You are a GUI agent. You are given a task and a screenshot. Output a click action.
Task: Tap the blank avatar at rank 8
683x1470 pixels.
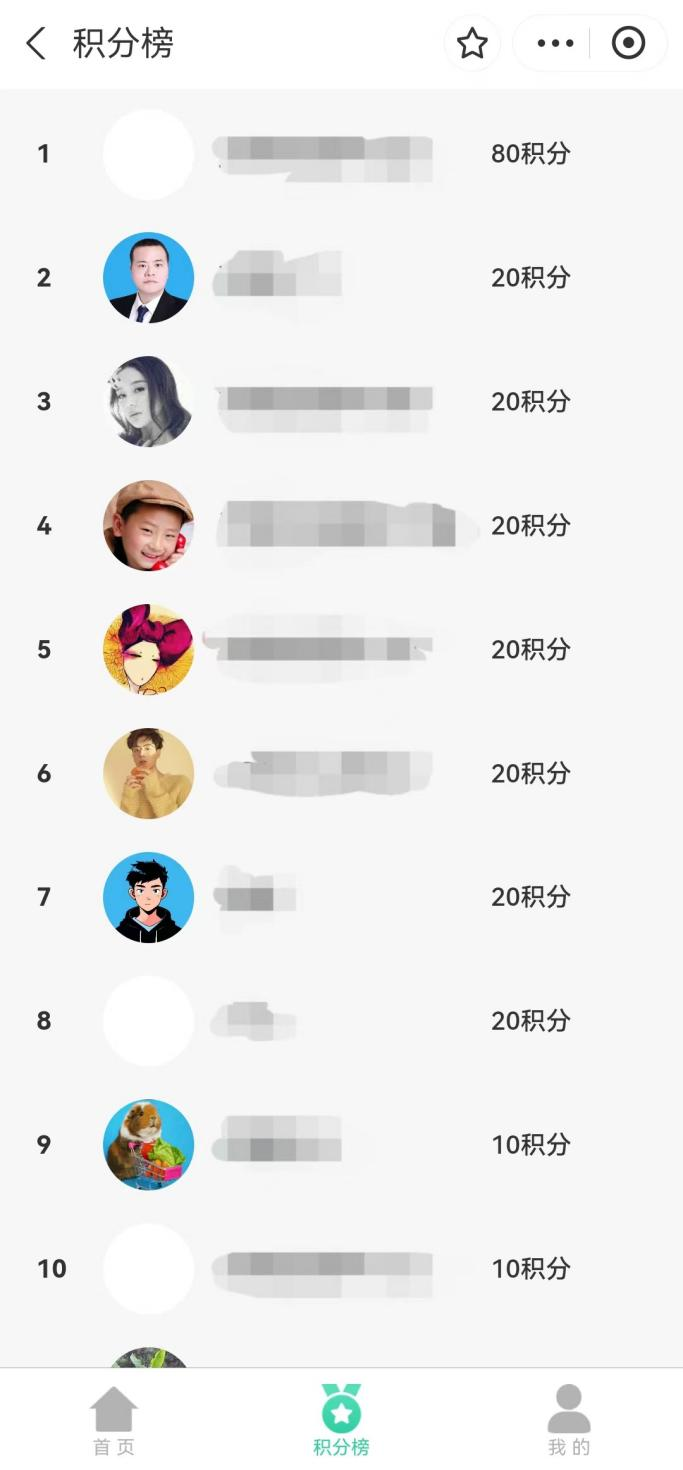coord(148,1021)
